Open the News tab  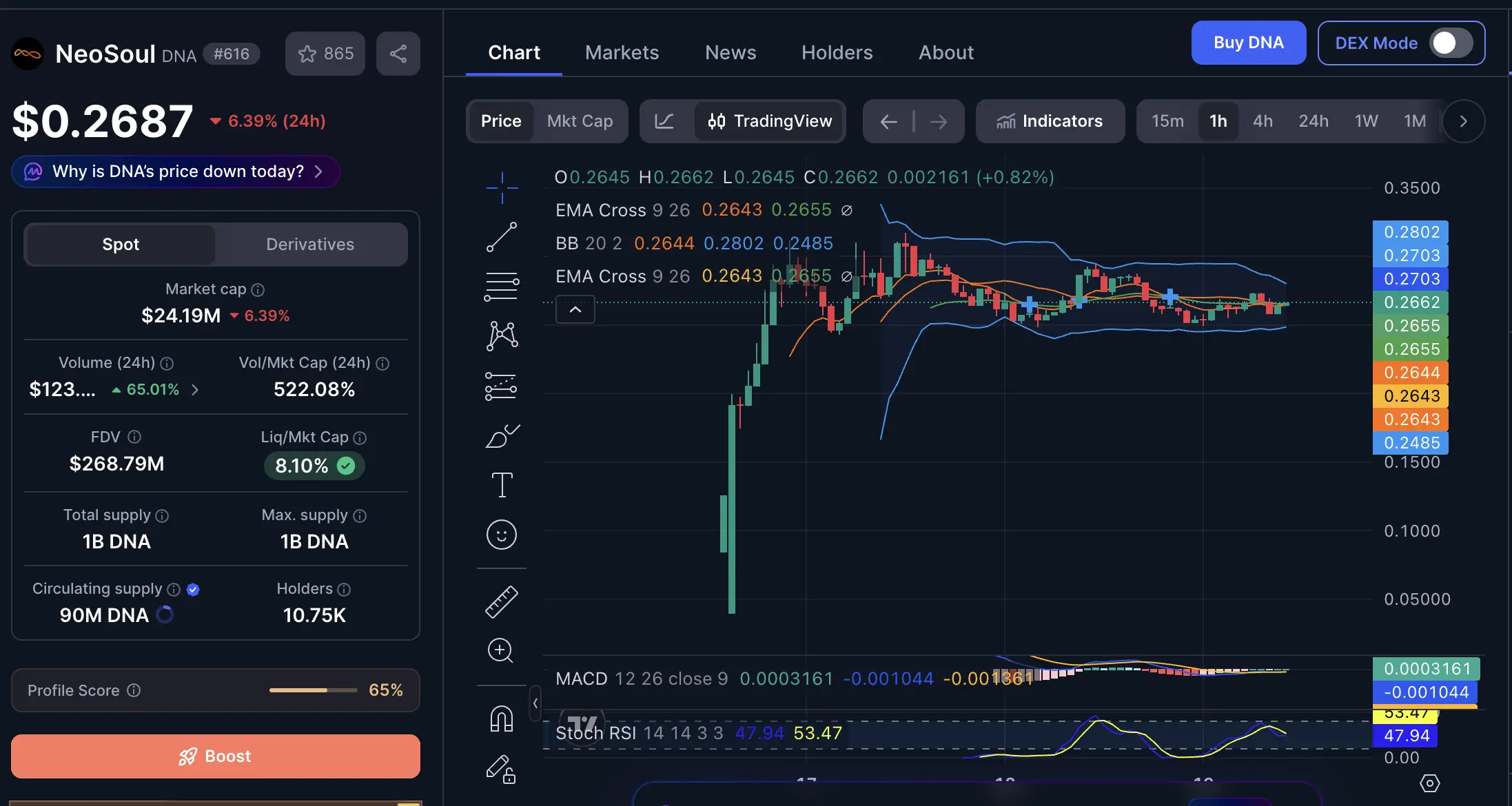coord(731,52)
